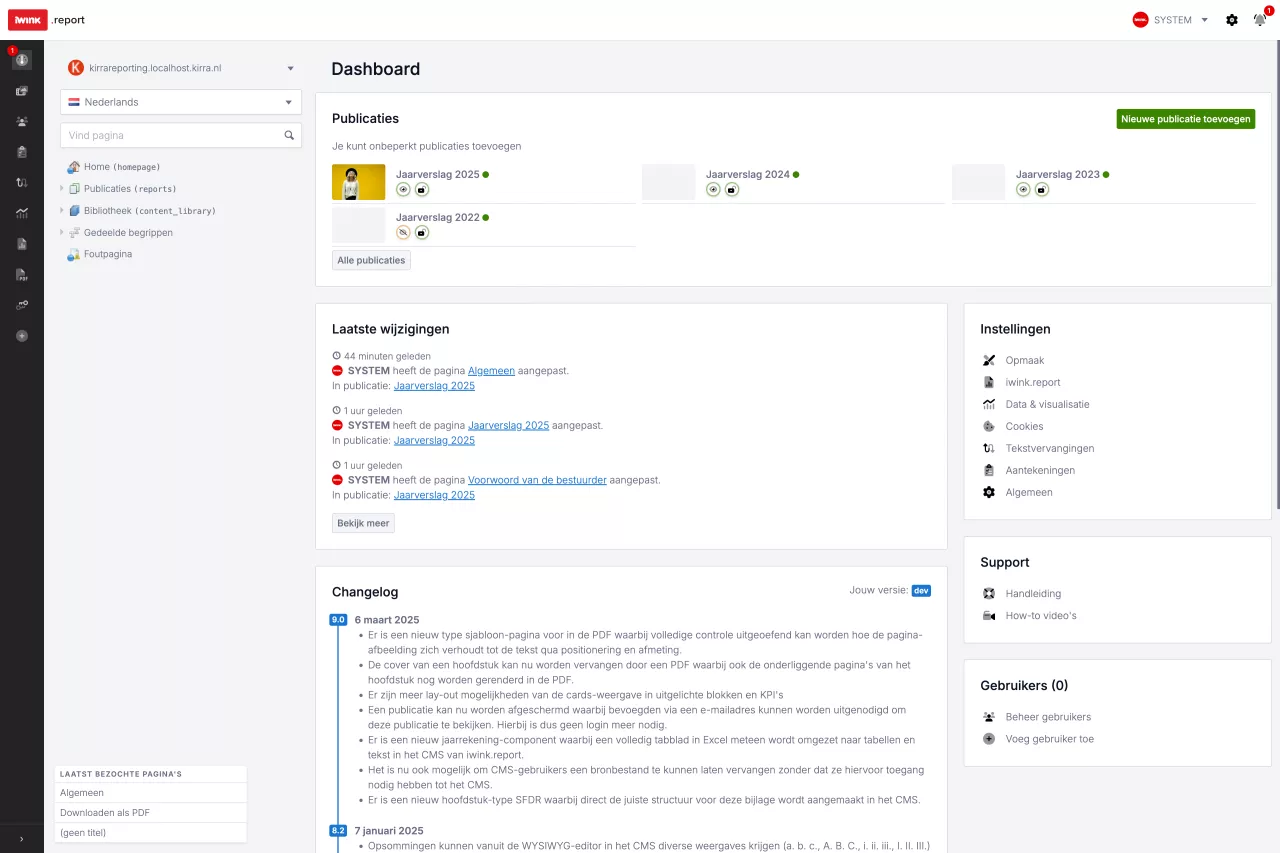
Task: Open the SYSTEM user dropdown
Action: pyautogui.click(x=1170, y=20)
